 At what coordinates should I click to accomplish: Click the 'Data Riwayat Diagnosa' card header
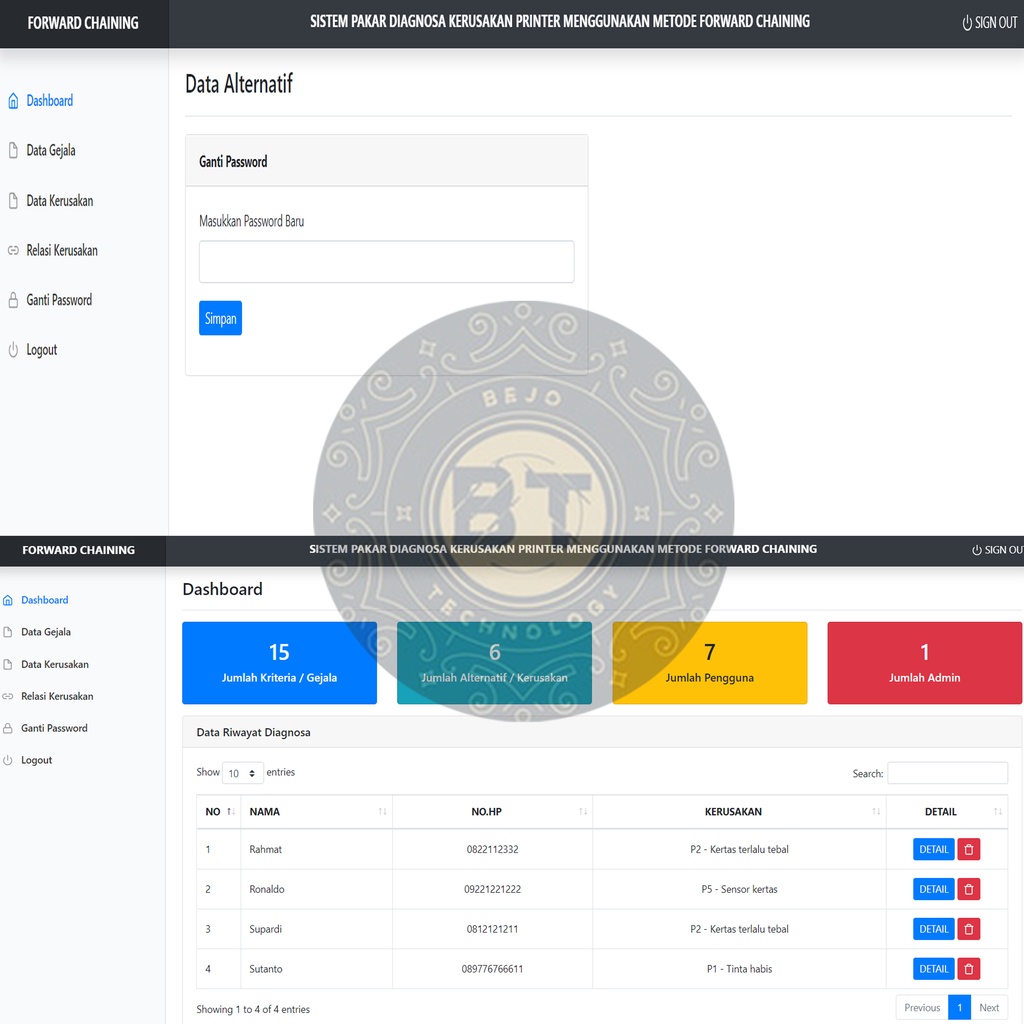(x=601, y=732)
